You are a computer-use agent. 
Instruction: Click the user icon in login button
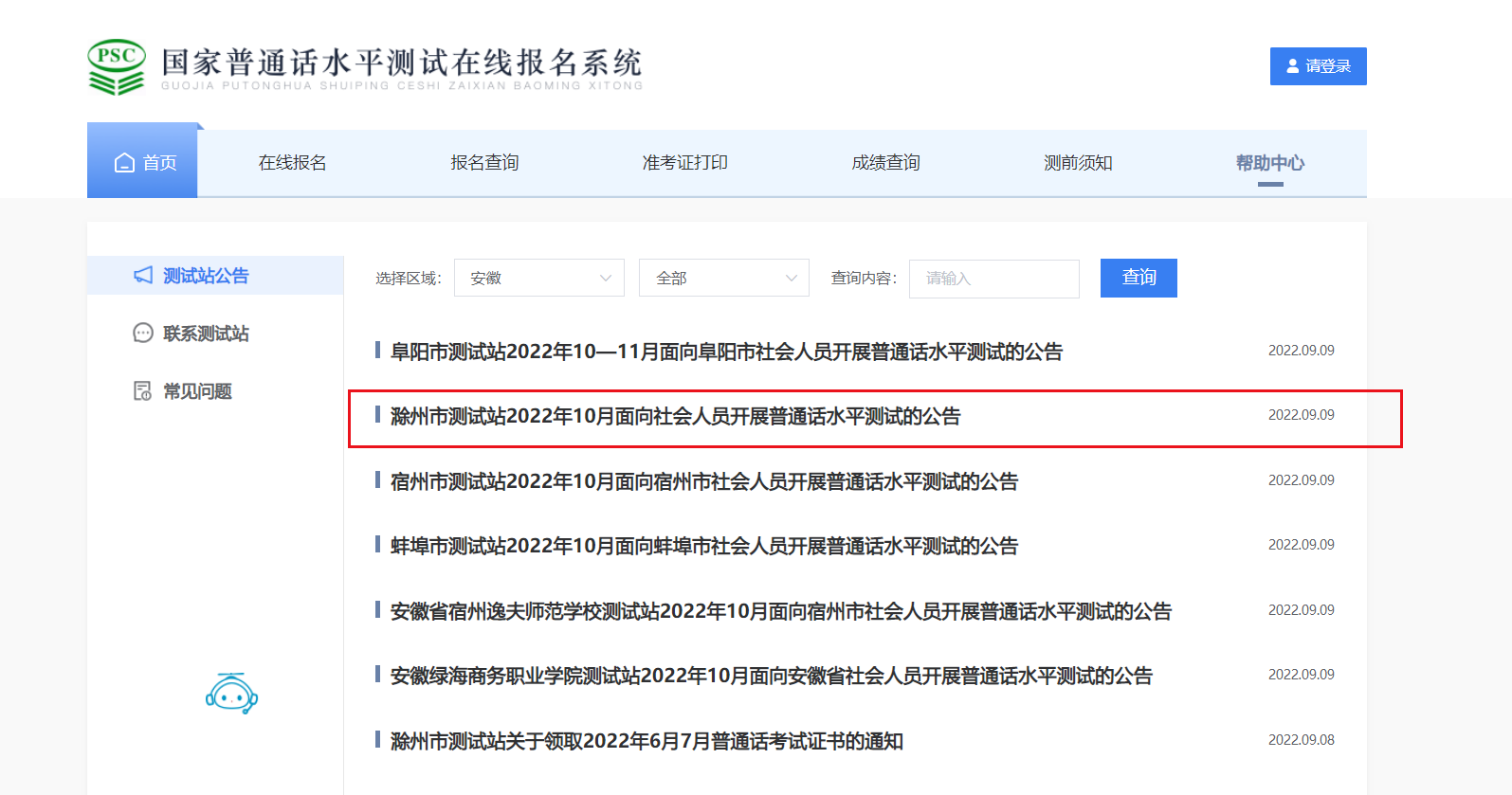(1292, 66)
